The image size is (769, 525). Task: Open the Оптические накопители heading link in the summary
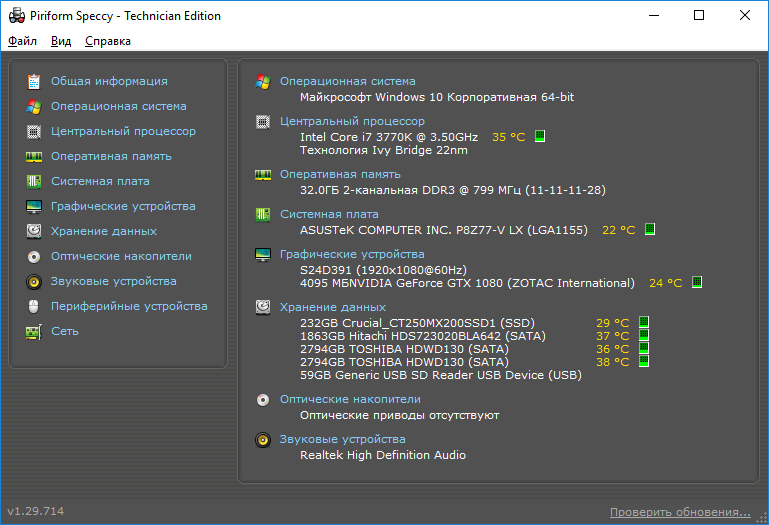[350, 400]
